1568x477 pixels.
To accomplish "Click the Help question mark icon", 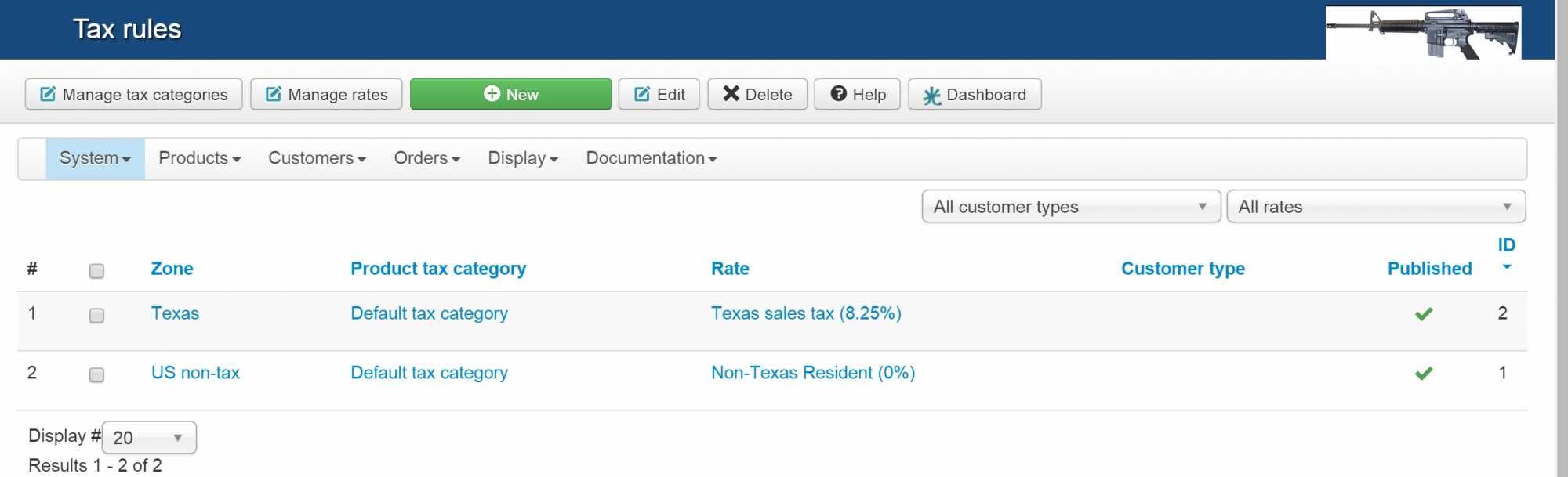I will coord(838,94).
